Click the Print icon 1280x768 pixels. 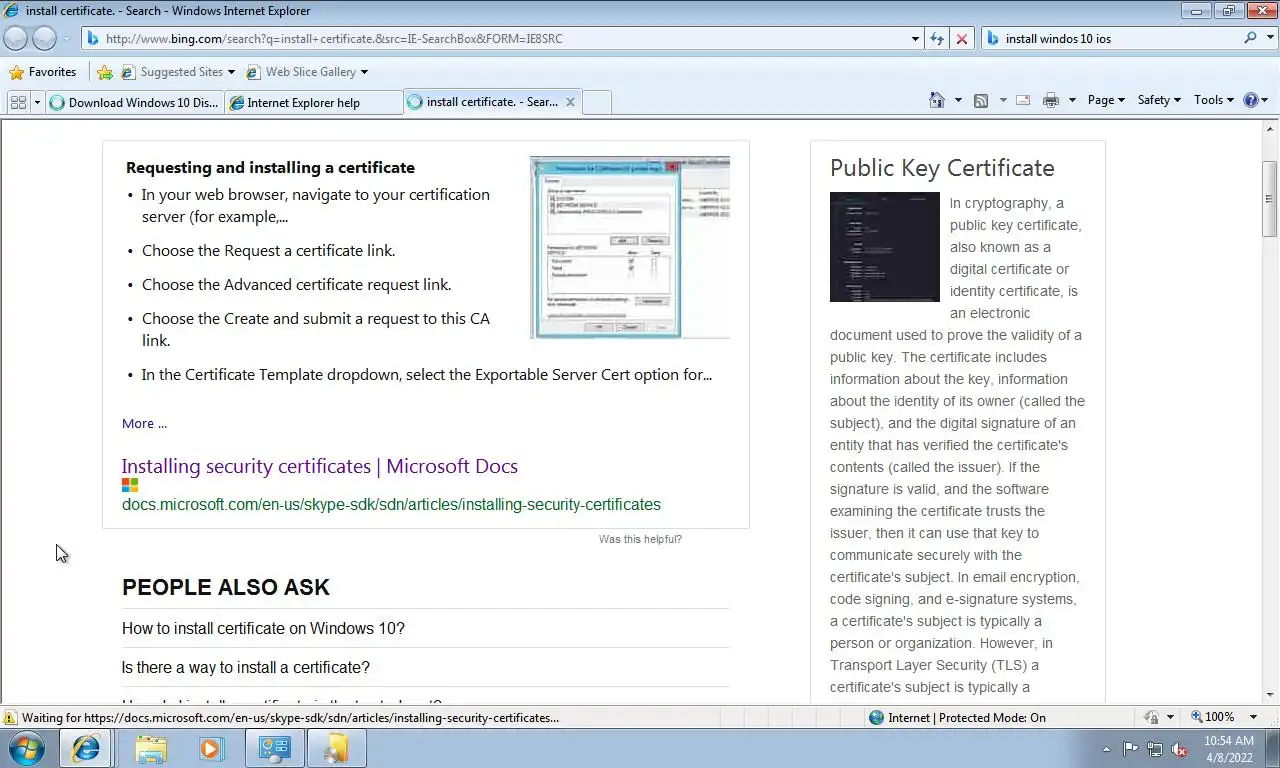tap(1050, 100)
